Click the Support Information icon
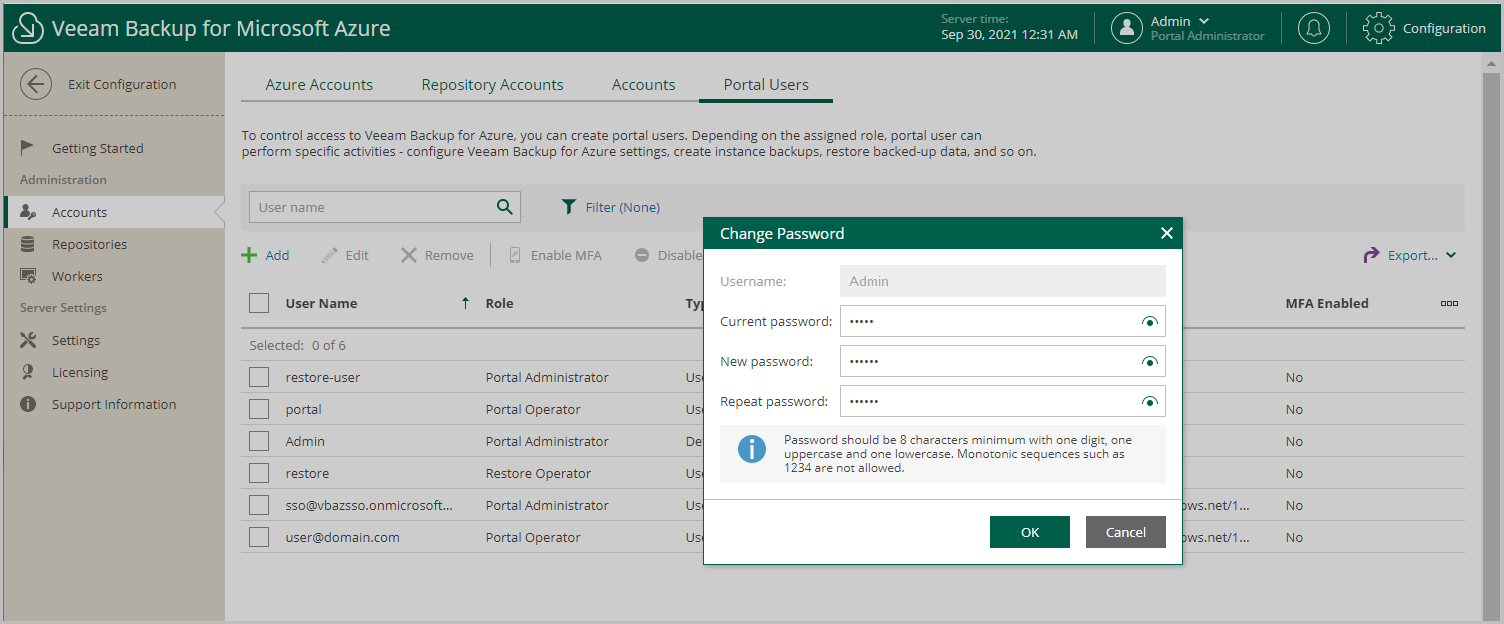This screenshot has width=1504, height=624. 28,404
